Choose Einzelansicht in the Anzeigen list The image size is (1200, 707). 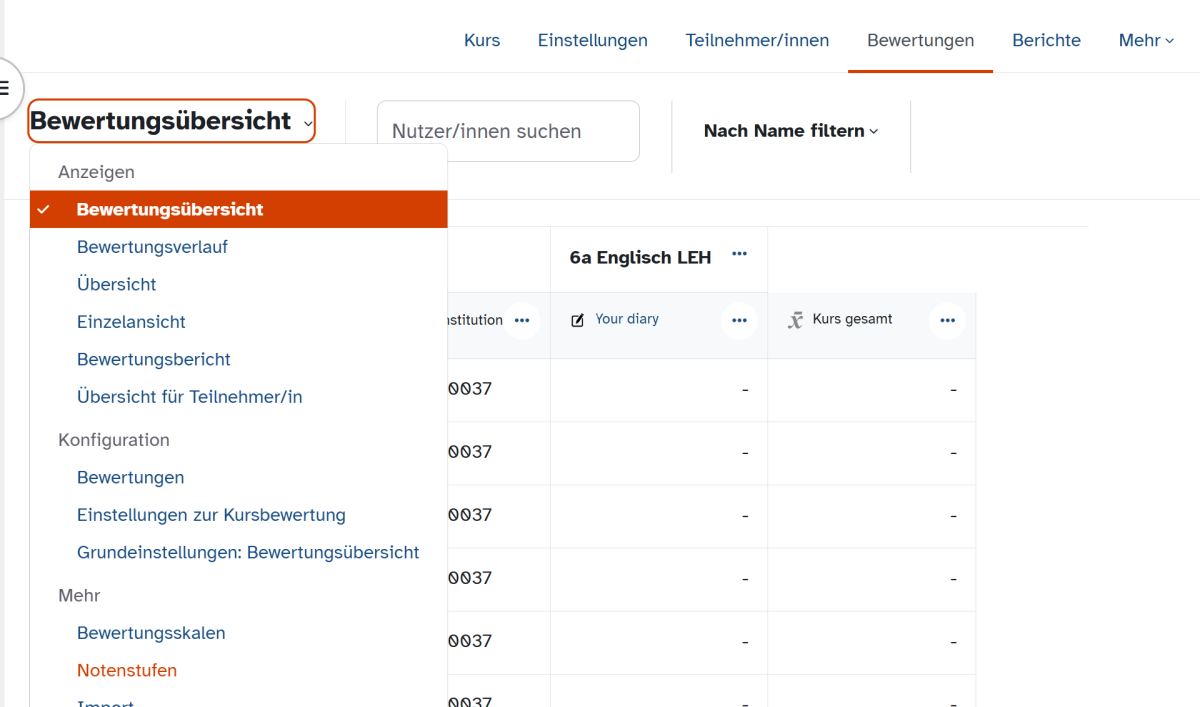pos(131,322)
